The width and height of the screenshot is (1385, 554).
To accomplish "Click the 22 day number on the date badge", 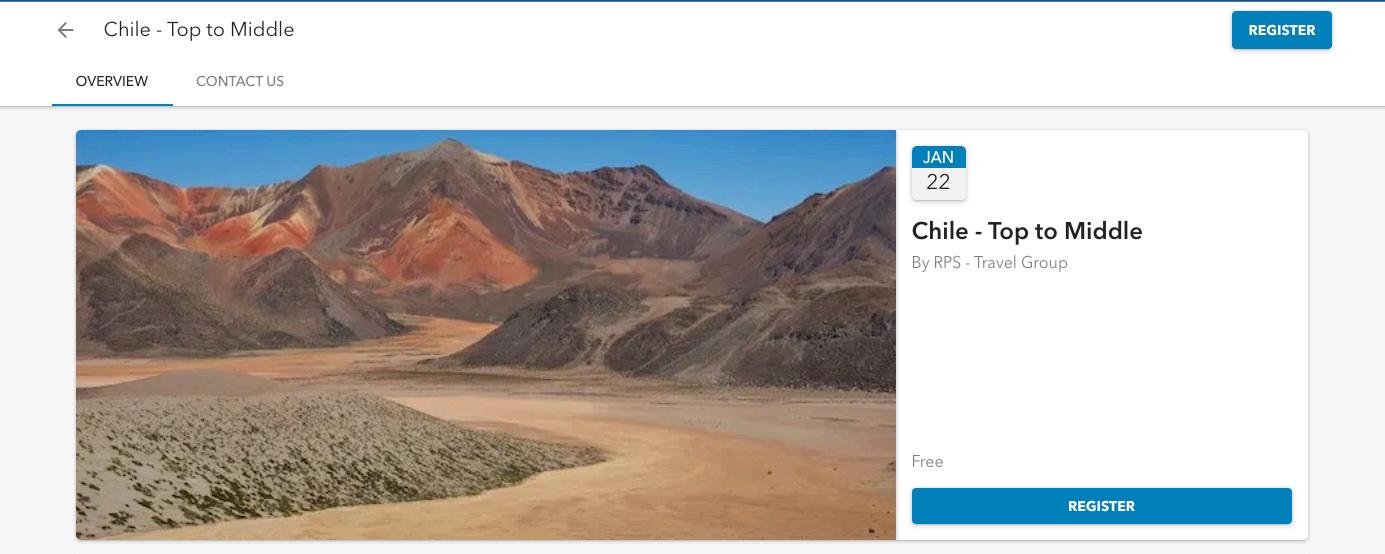I will tap(938, 182).
